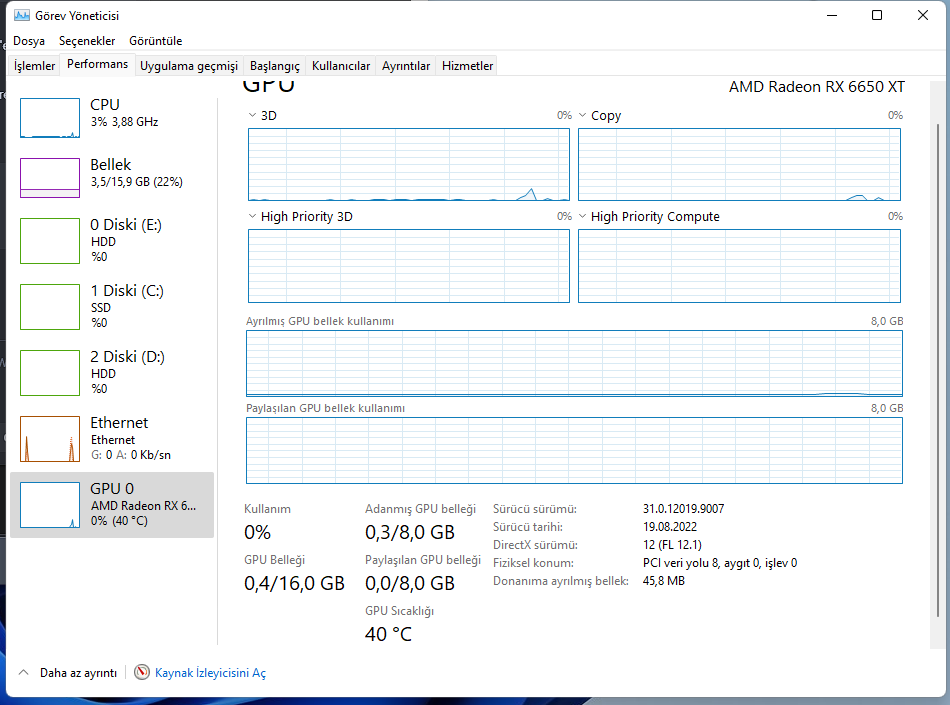This screenshot has width=950, height=705.
Task: Minimize the Görev Yöneticisi window
Action: (x=832, y=15)
